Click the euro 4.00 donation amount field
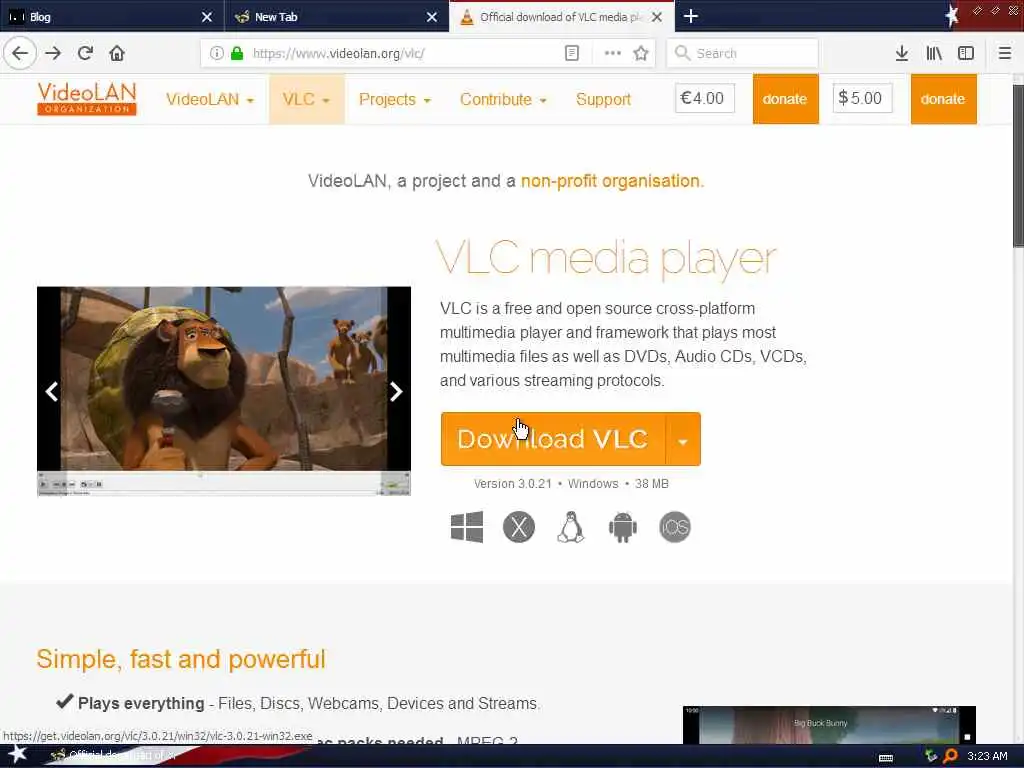The image size is (1024, 768). click(x=704, y=98)
